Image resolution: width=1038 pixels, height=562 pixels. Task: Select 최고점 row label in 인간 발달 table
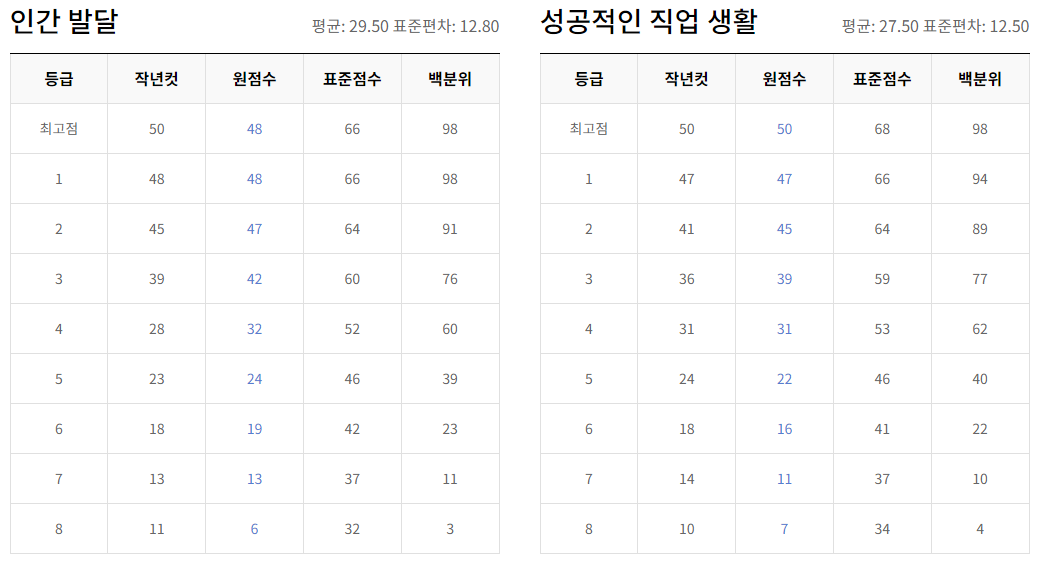[x=59, y=129]
